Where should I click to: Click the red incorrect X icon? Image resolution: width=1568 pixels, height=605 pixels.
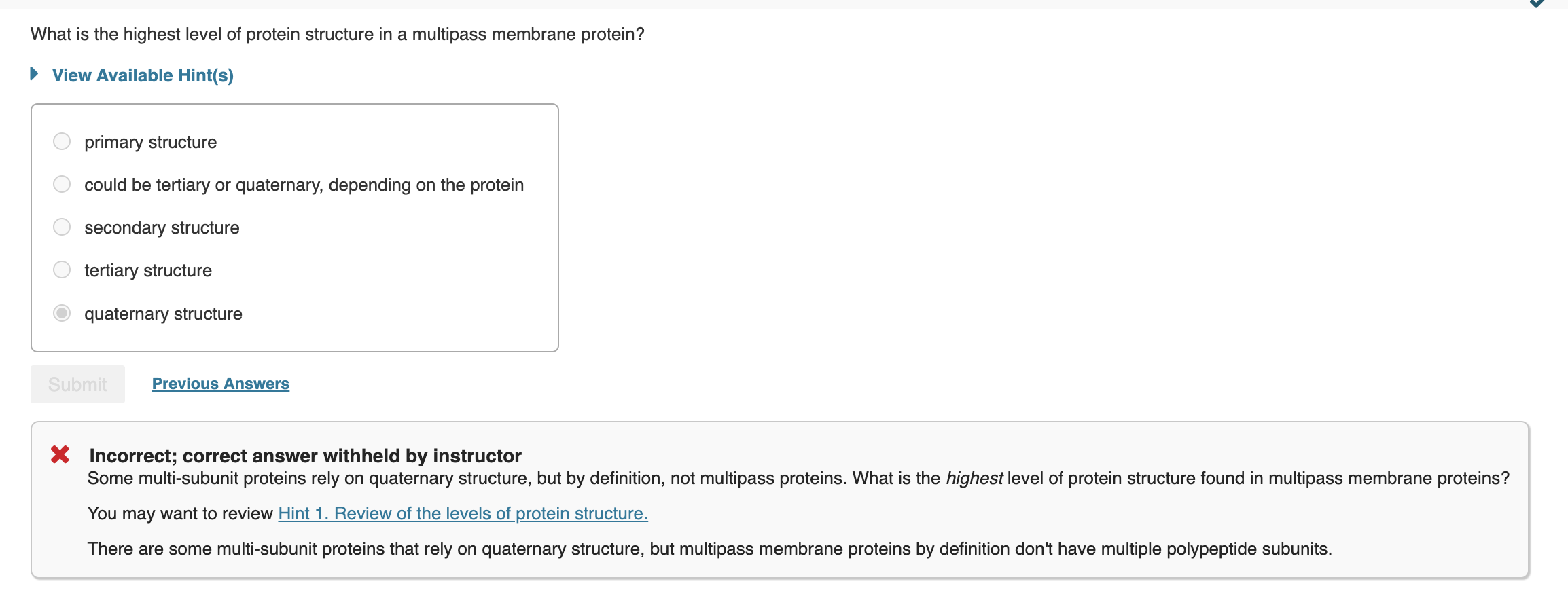[60, 456]
